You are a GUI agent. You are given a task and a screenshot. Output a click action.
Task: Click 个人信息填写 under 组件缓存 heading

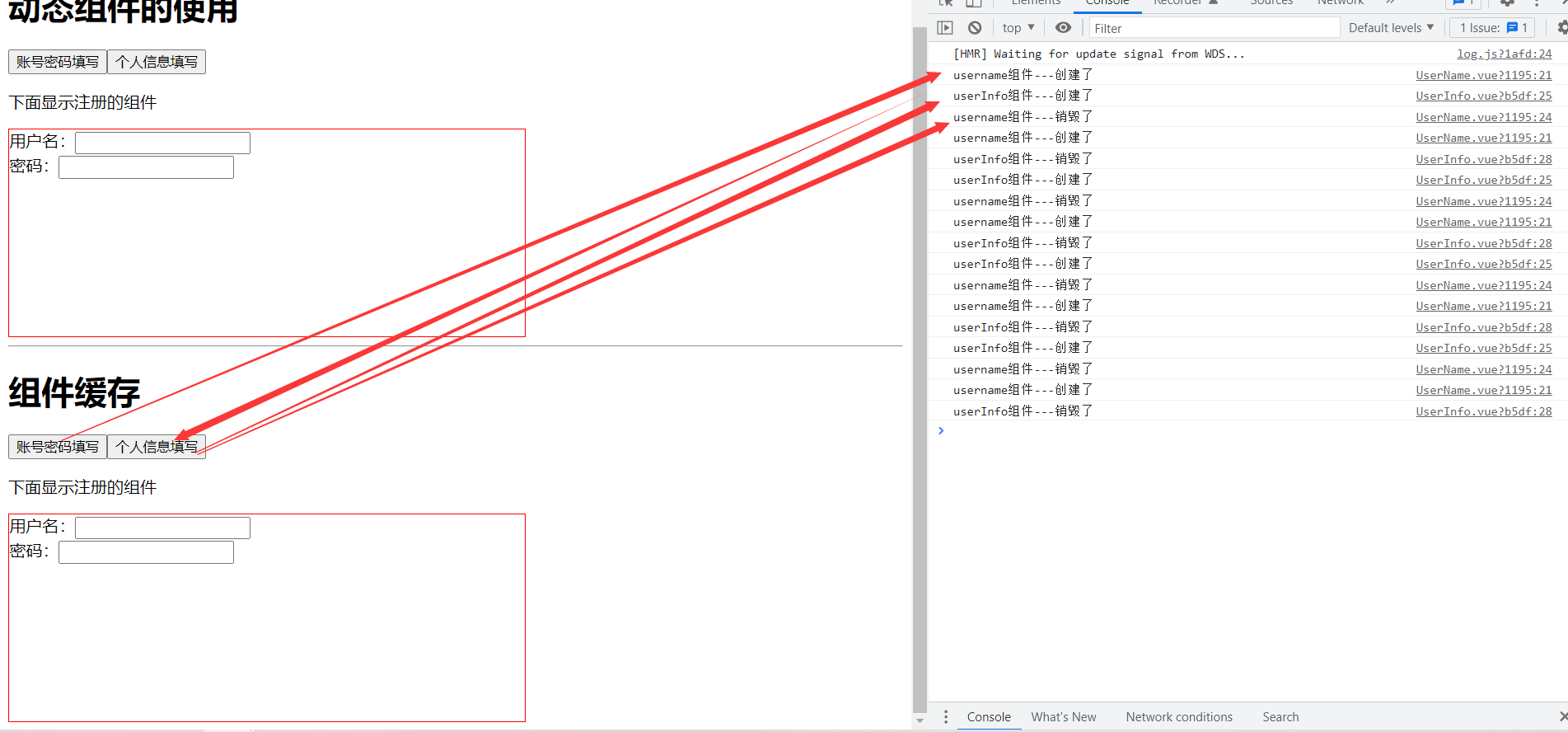(157, 447)
